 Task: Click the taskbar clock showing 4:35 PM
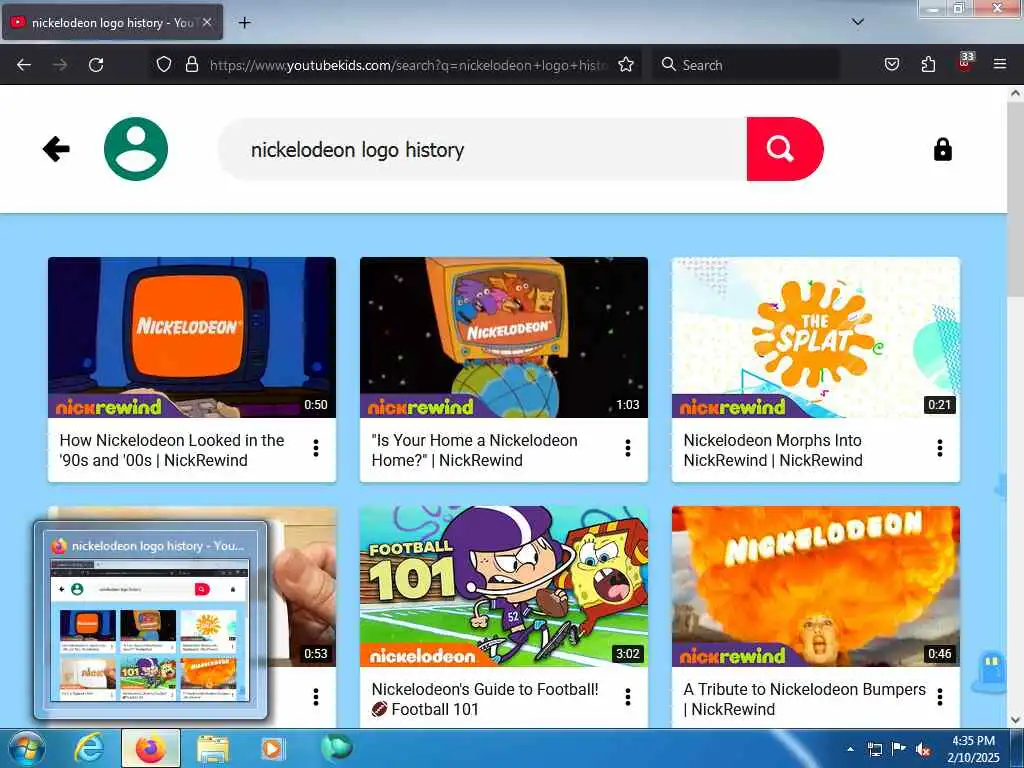tap(974, 749)
